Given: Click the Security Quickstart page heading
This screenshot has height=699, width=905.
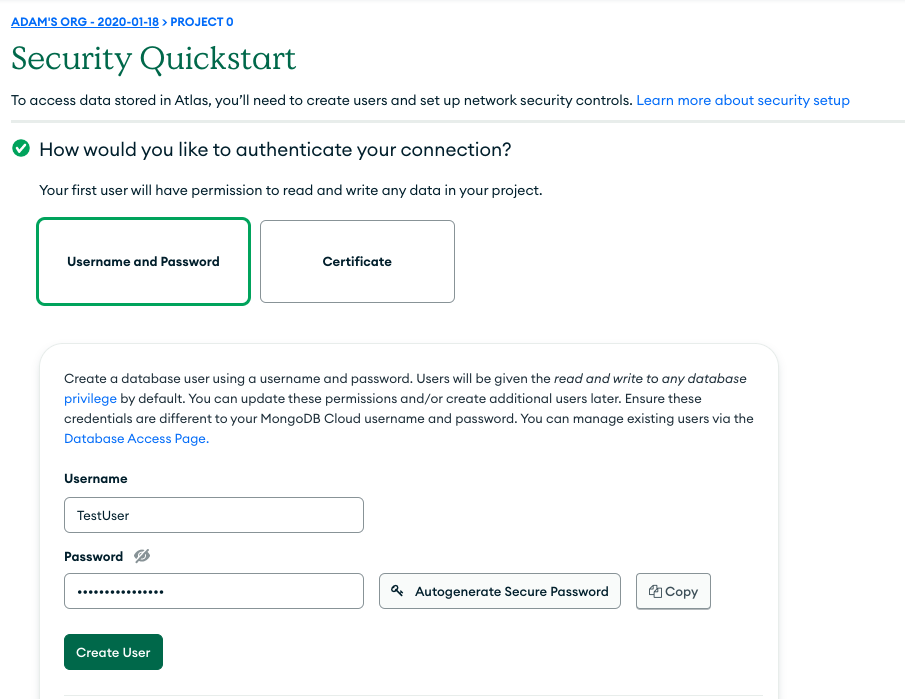Looking at the screenshot, I should (154, 59).
